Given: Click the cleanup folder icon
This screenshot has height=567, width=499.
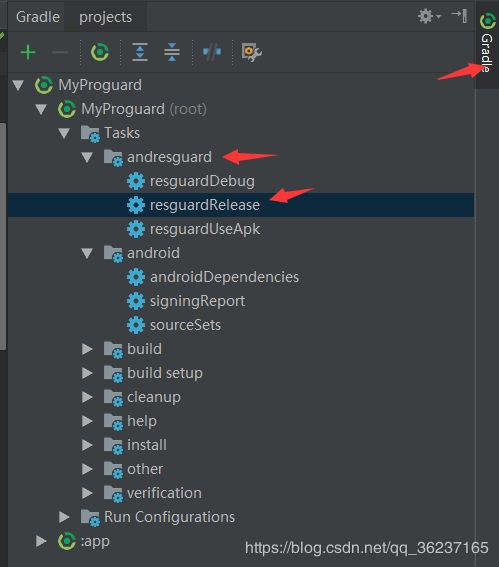Looking at the screenshot, I should click(113, 398).
